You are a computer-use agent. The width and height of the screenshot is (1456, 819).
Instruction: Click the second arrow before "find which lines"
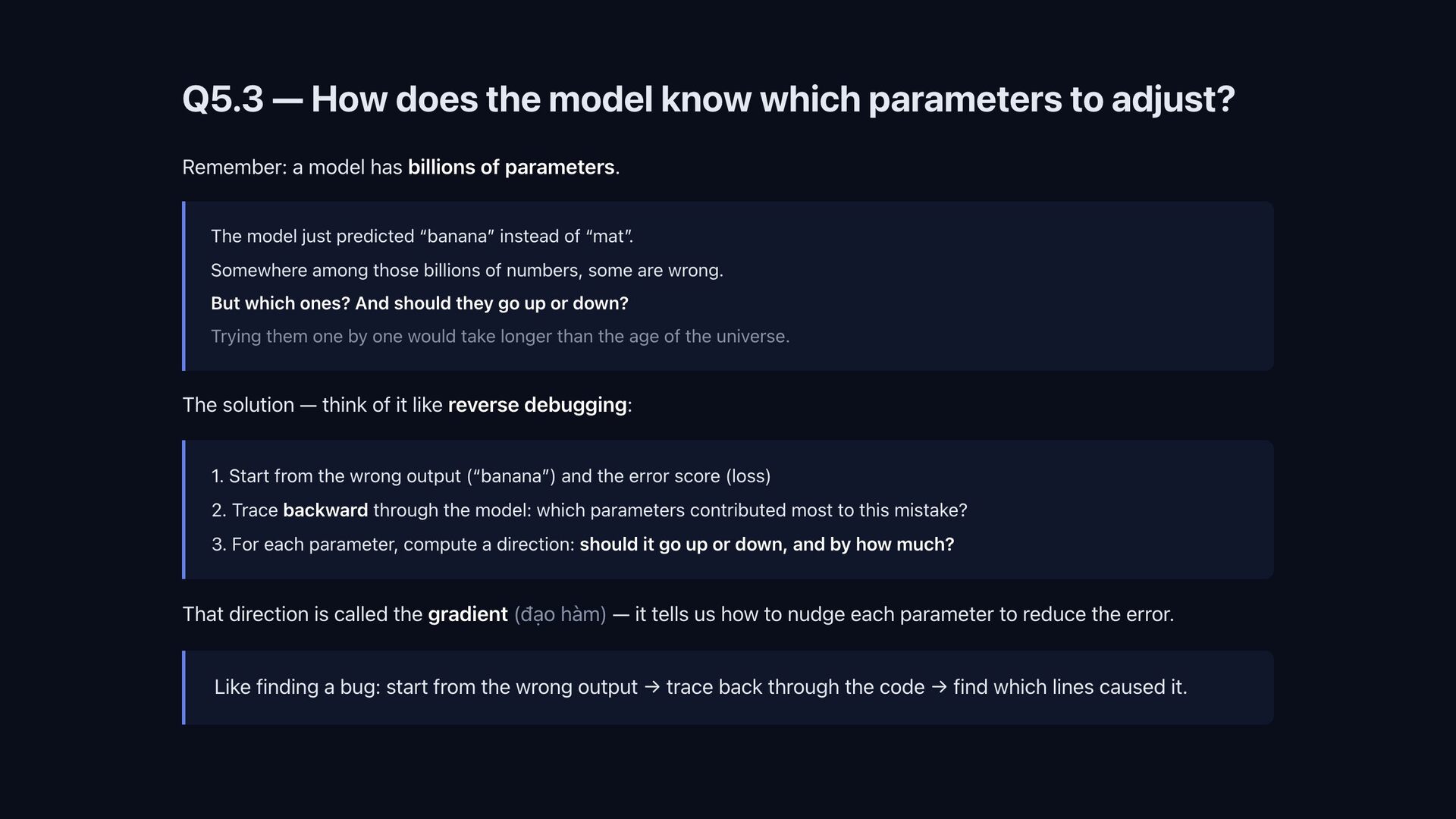coord(939,687)
